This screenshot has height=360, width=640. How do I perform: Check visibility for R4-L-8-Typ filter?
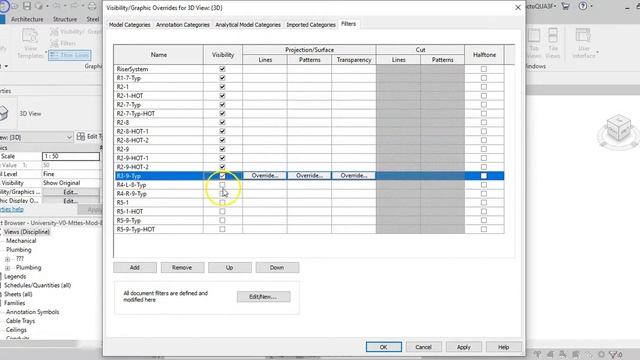[222, 185]
